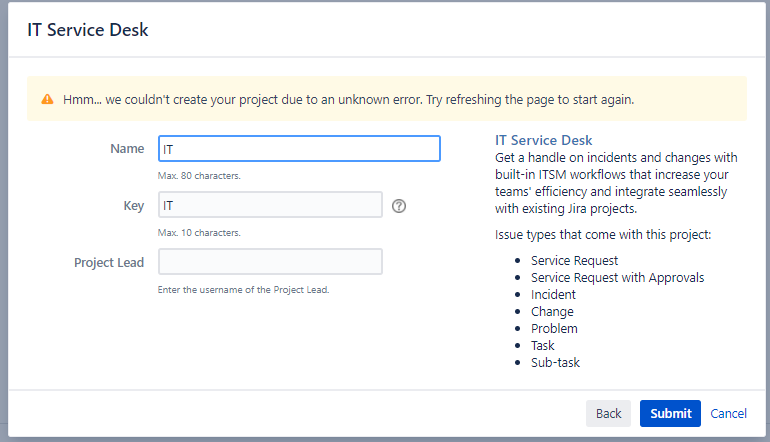770x442 pixels.
Task: Click the Enter the username hint text
Action: [243, 290]
